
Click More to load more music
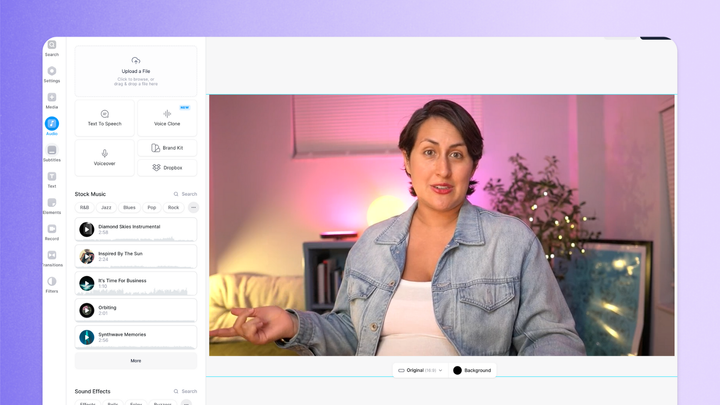click(x=136, y=361)
